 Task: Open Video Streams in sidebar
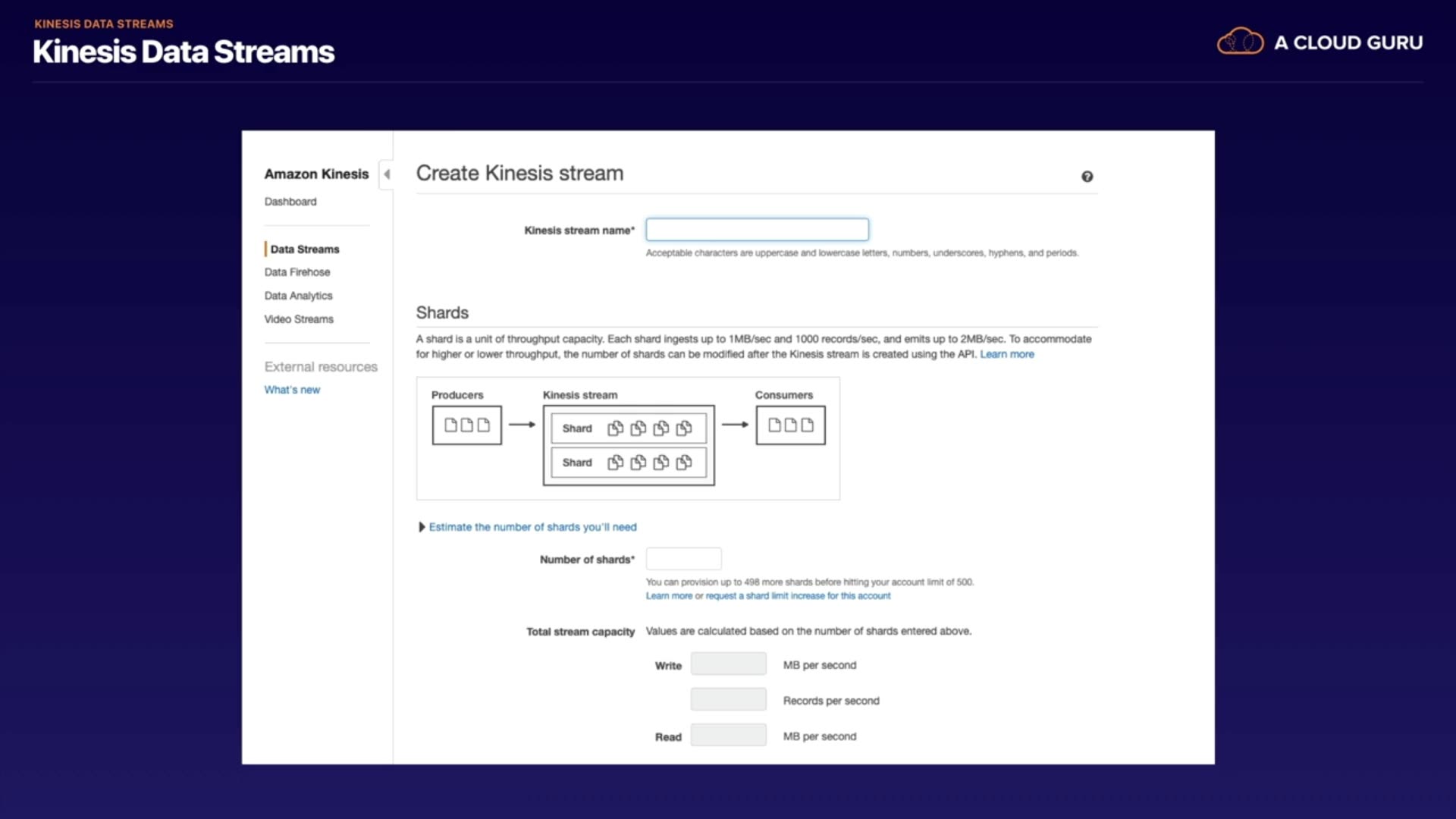pyautogui.click(x=299, y=319)
